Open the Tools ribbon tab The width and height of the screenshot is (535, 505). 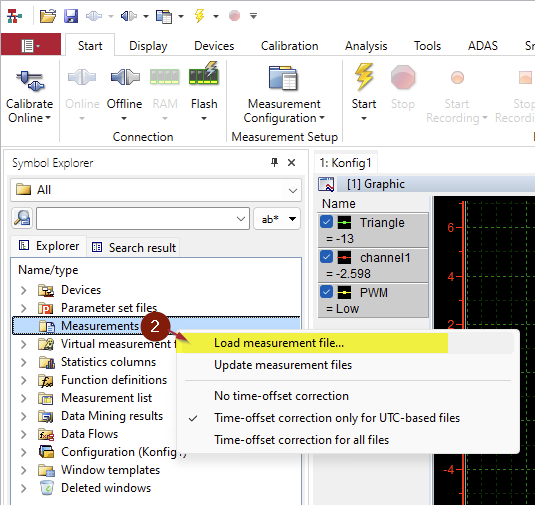(428, 46)
